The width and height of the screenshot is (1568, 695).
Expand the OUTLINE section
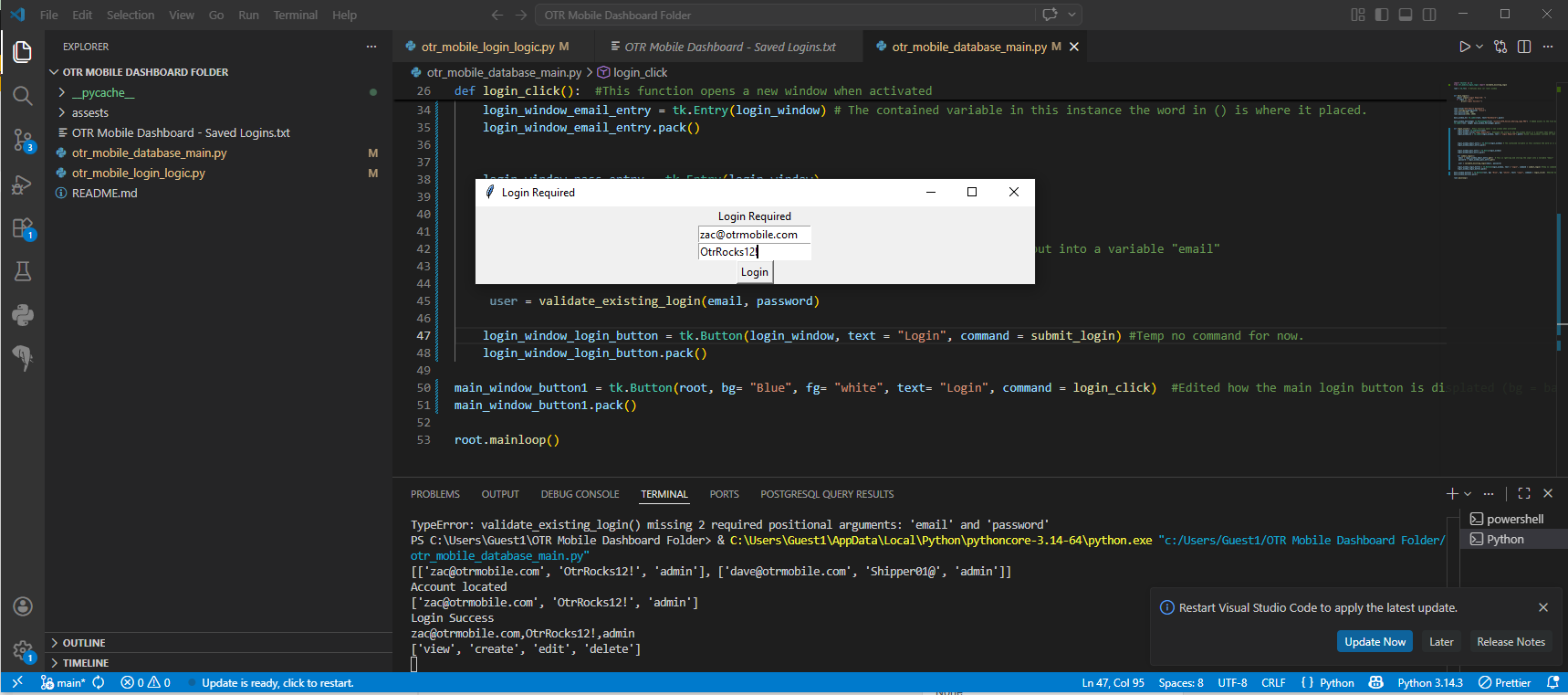click(x=219, y=643)
